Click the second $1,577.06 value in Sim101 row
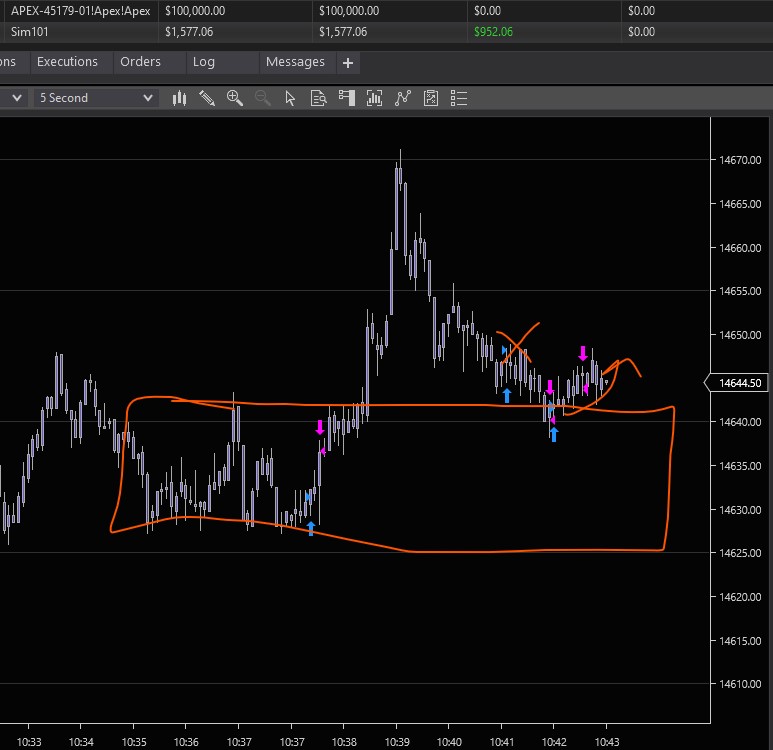 [x=343, y=32]
